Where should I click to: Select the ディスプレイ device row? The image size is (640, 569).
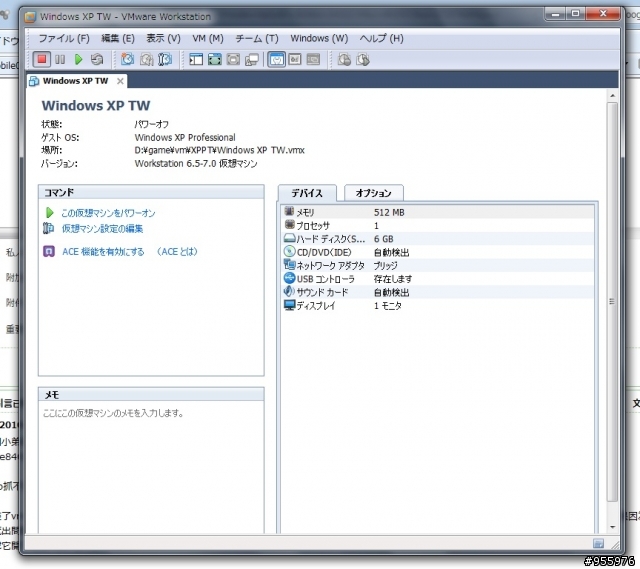pos(438,306)
